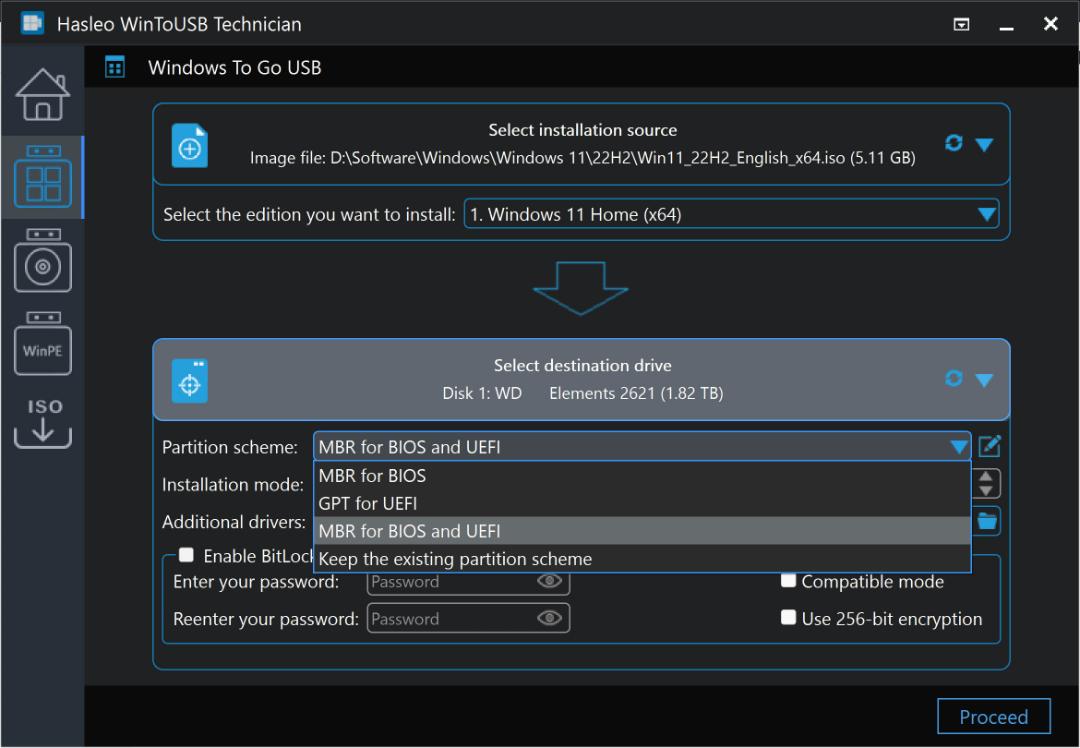Refresh the destination drive list
The height and width of the screenshot is (748, 1080).
pyautogui.click(x=953, y=378)
